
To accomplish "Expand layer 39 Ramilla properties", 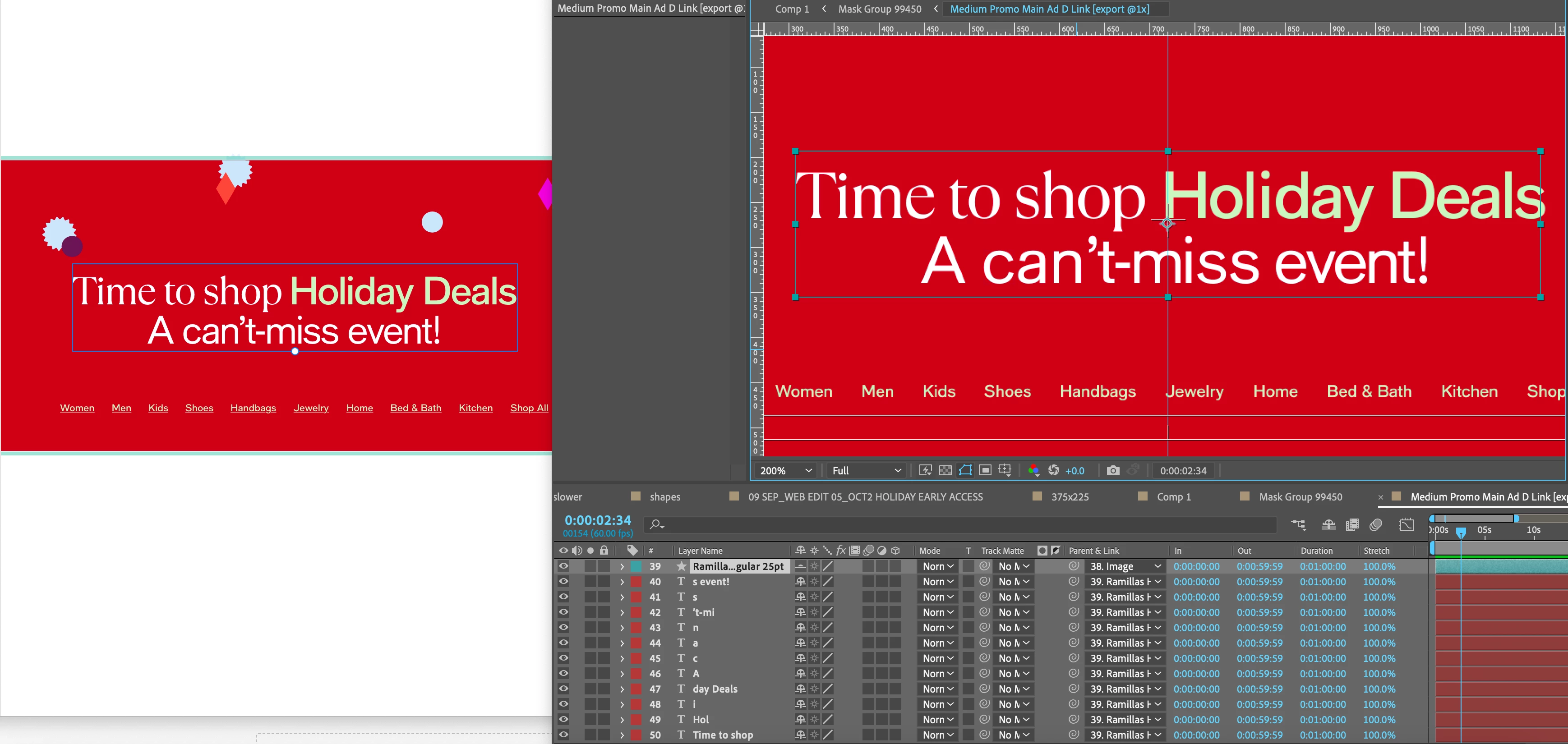I will coord(622,566).
